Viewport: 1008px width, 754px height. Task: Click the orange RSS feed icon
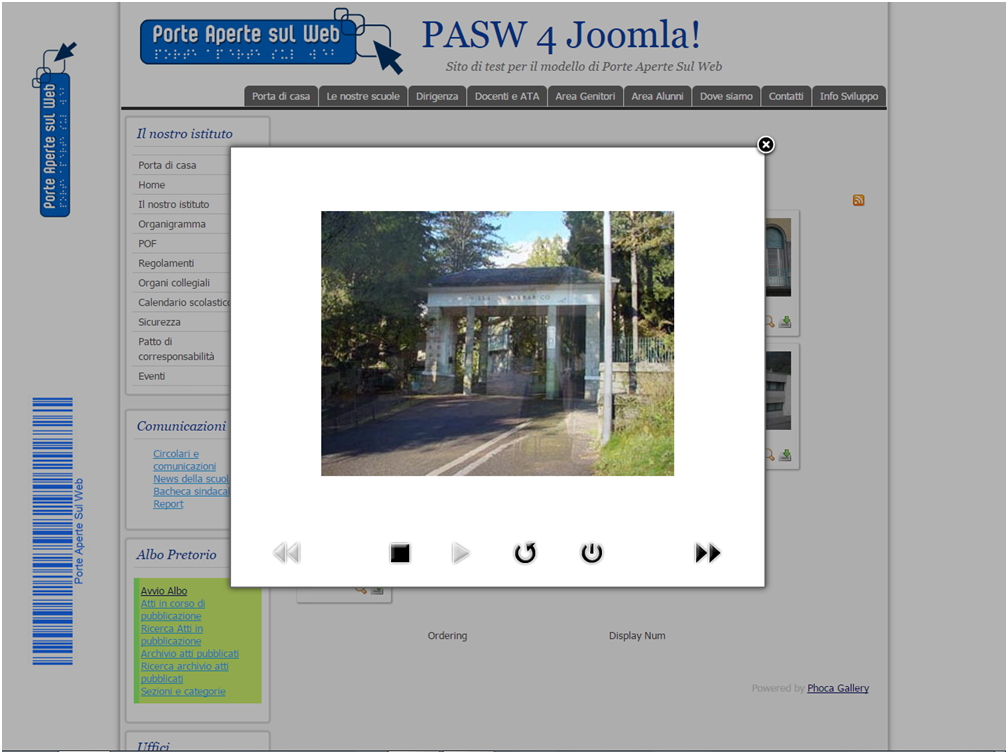pos(858,200)
